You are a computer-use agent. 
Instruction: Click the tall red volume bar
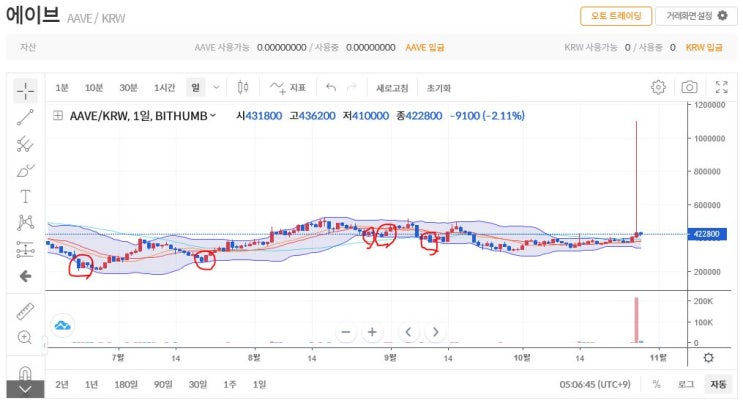point(636,320)
